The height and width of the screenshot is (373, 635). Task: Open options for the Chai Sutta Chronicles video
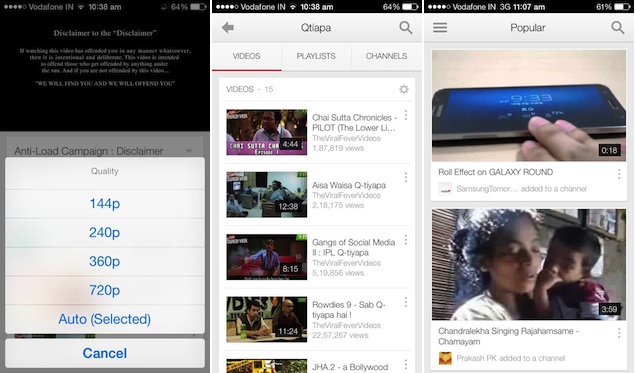(x=406, y=115)
